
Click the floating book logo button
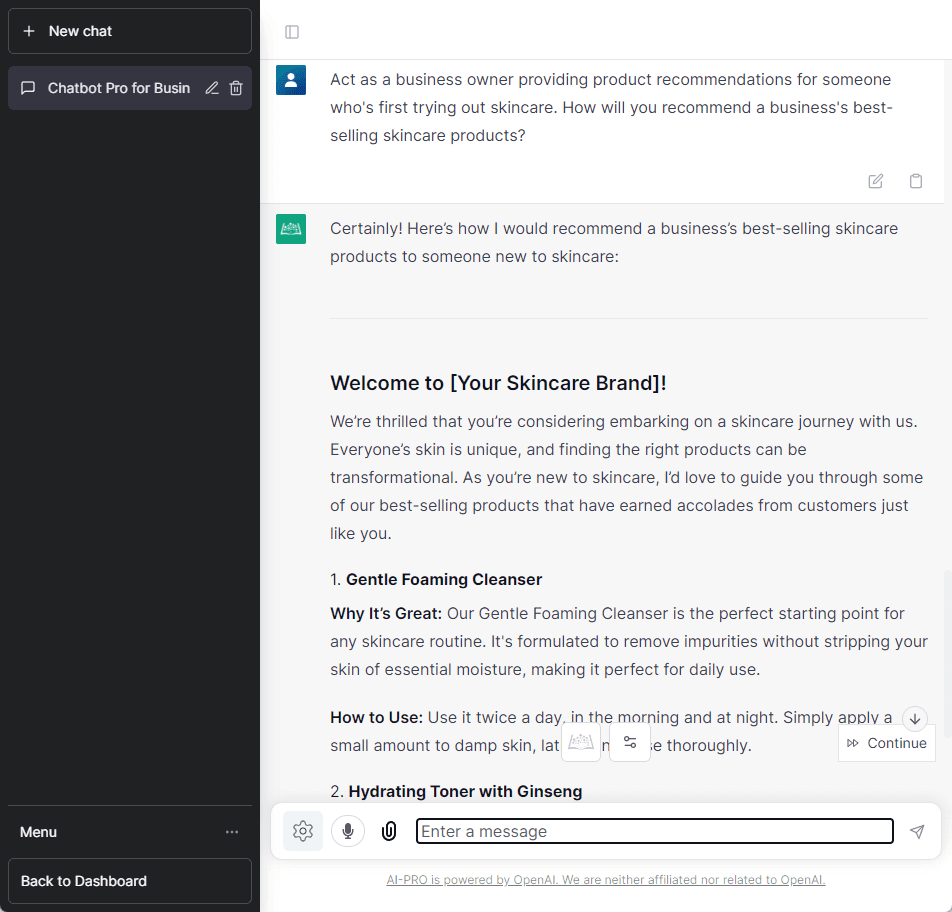click(581, 742)
